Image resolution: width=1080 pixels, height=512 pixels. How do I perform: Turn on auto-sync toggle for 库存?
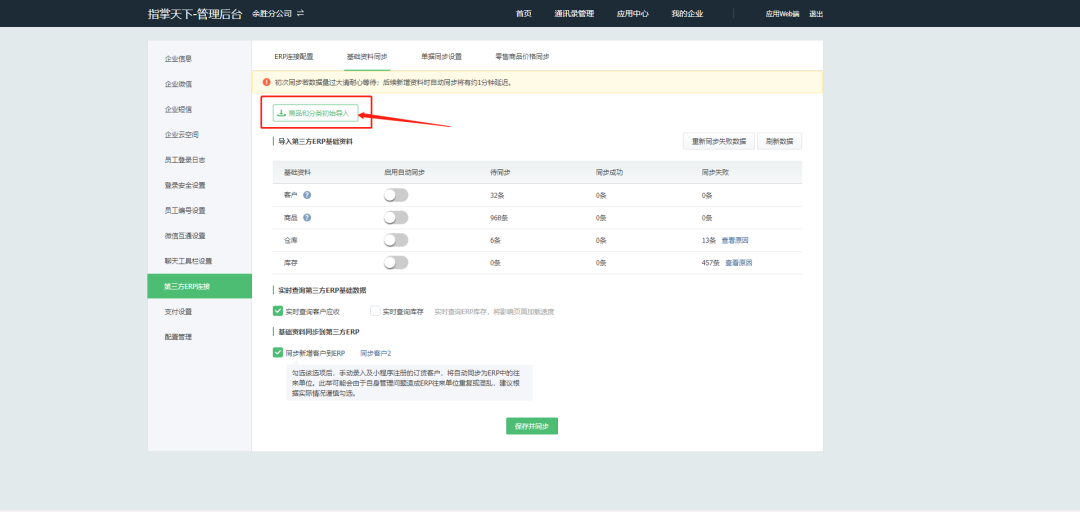pos(396,262)
